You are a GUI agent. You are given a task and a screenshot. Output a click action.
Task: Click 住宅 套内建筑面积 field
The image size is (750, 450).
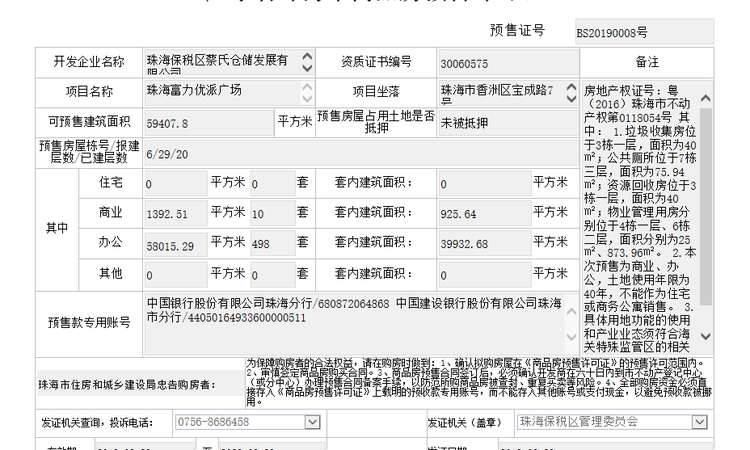pos(484,183)
